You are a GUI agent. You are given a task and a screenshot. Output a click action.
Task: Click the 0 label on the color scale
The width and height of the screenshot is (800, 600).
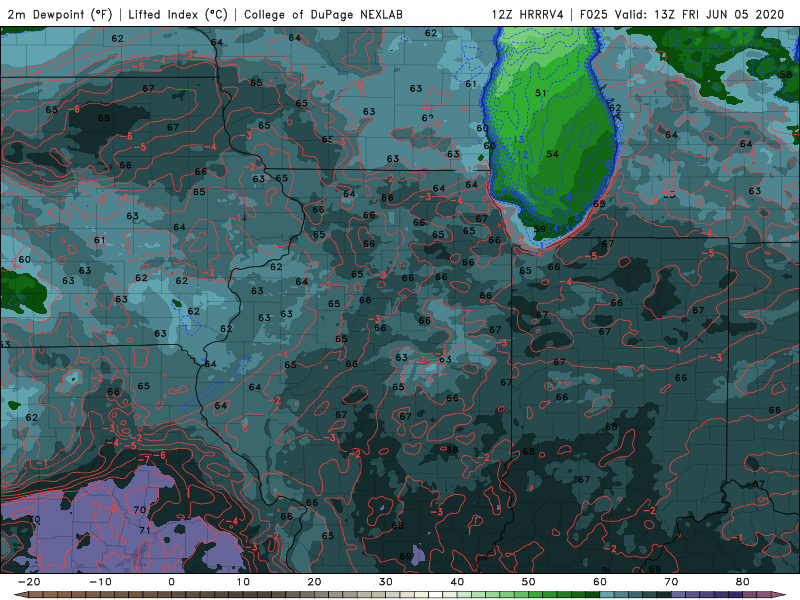pyautogui.click(x=171, y=582)
